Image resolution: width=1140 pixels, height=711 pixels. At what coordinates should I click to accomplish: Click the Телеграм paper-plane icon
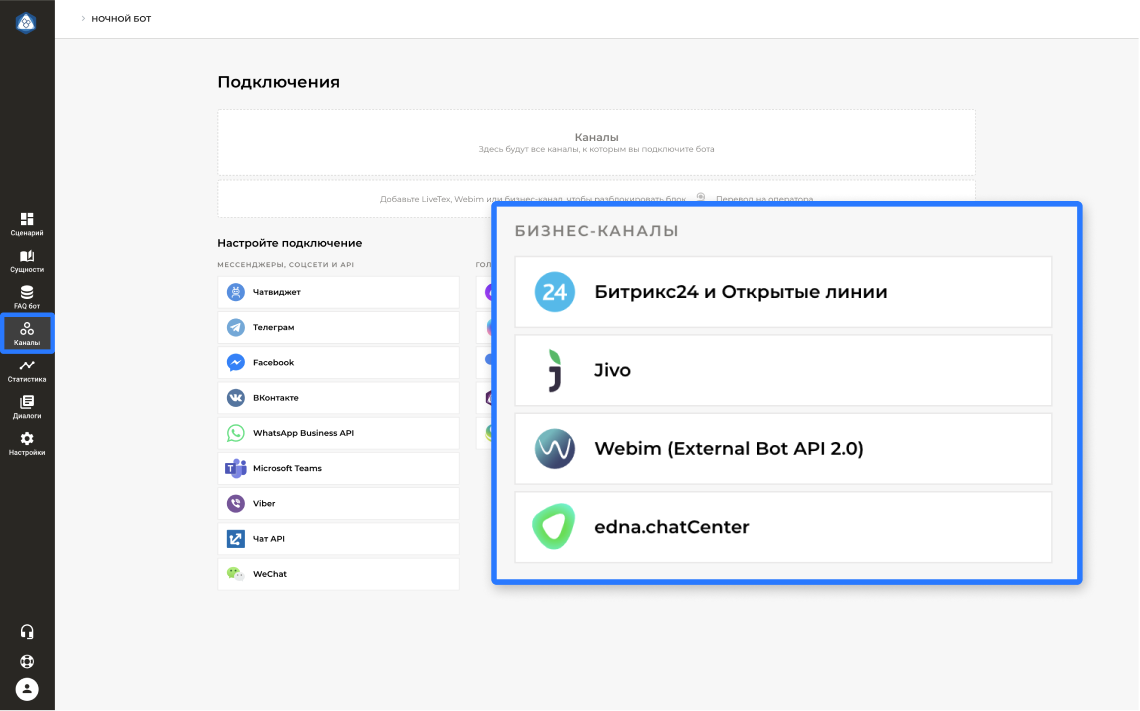[x=236, y=327]
